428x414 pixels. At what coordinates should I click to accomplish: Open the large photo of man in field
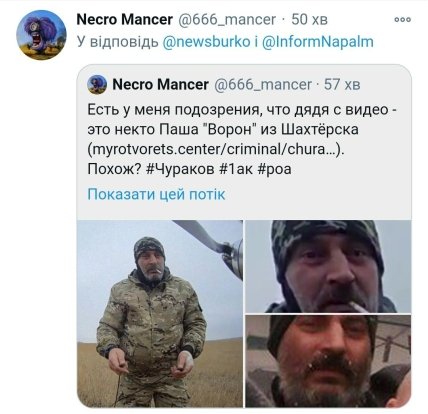[160, 313]
